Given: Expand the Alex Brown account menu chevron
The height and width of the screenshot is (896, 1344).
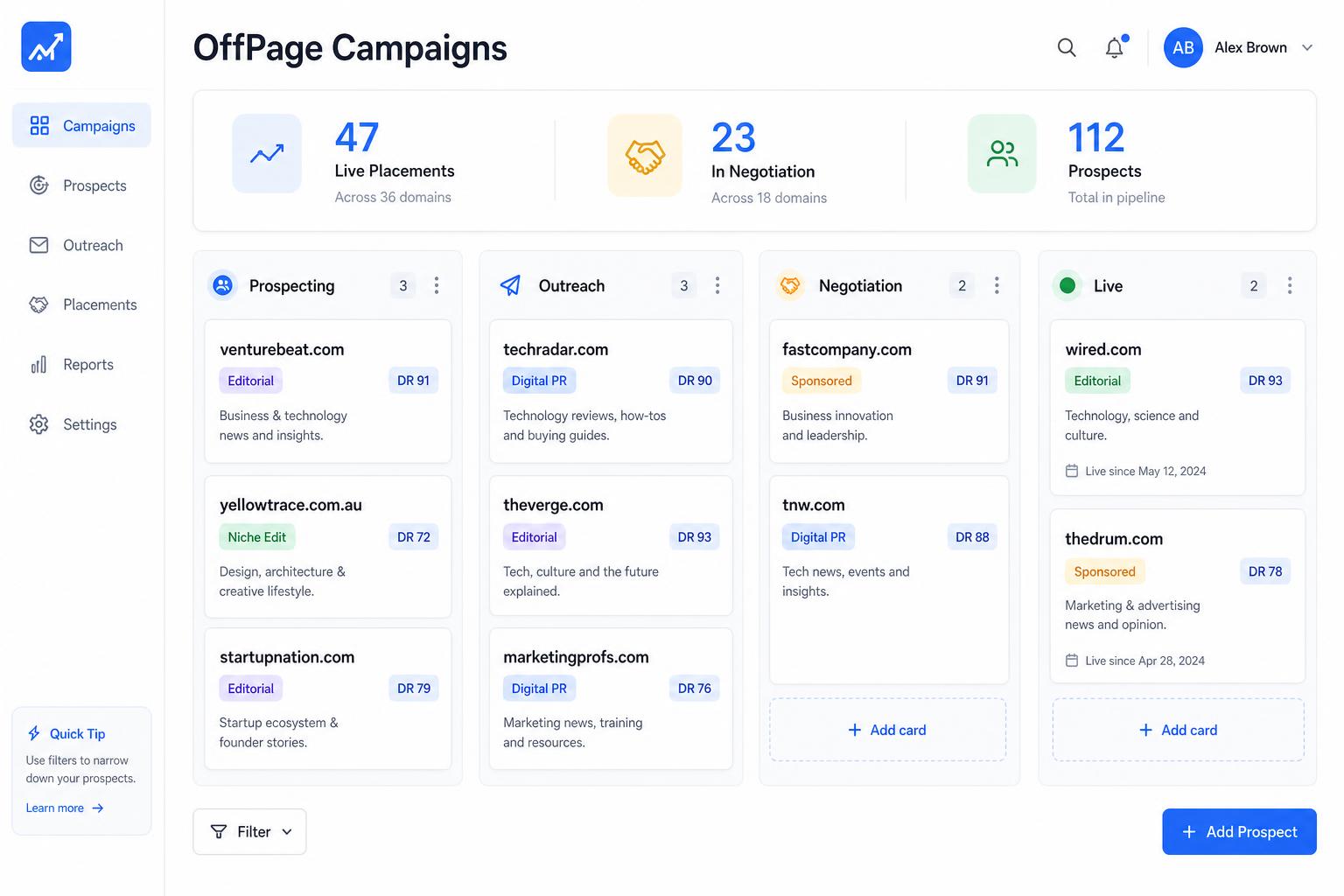Looking at the screenshot, I should point(1307,47).
